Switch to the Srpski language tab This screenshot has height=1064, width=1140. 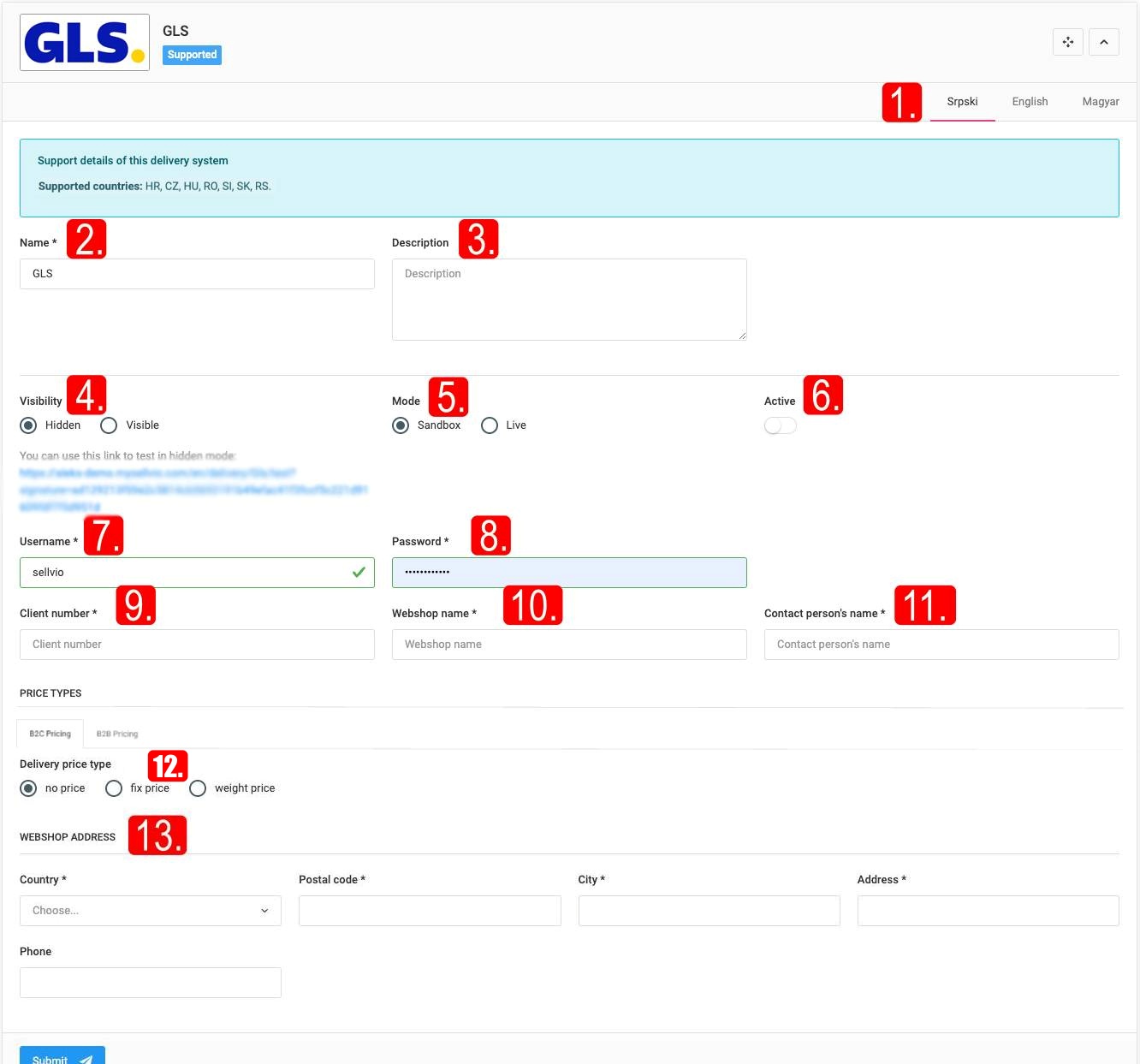pos(962,102)
